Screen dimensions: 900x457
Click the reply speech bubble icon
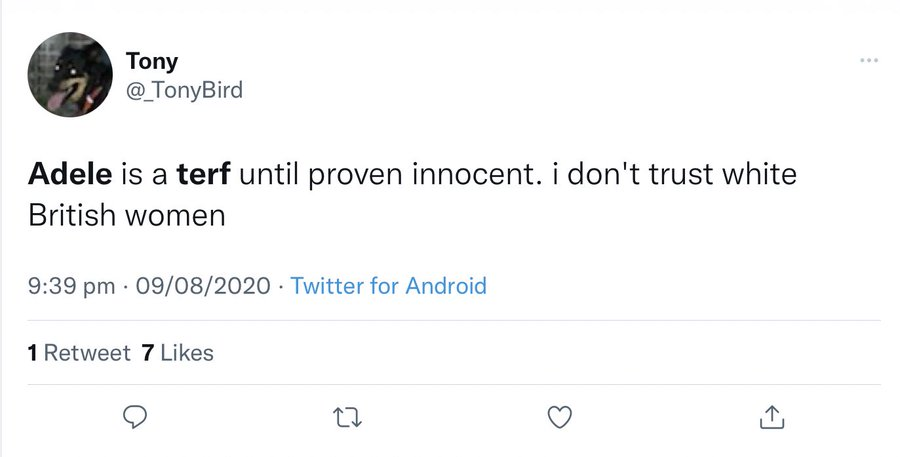pos(135,417)
